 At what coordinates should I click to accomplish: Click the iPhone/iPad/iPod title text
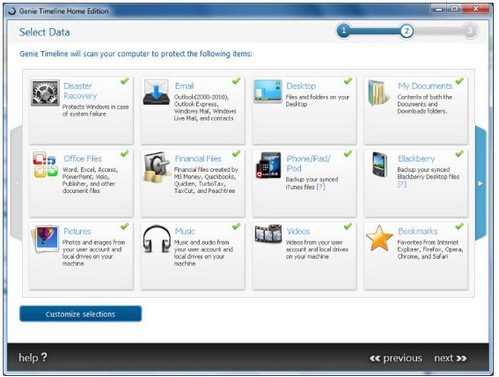(308, 163)
